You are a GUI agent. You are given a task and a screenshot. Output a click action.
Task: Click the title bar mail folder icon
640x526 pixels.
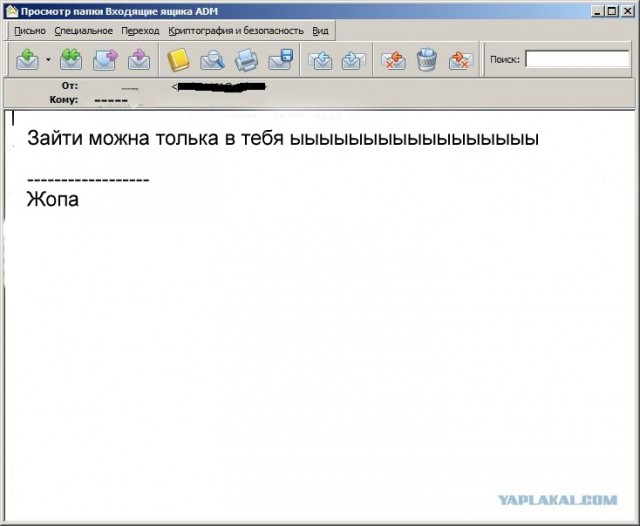click(12, 11)
